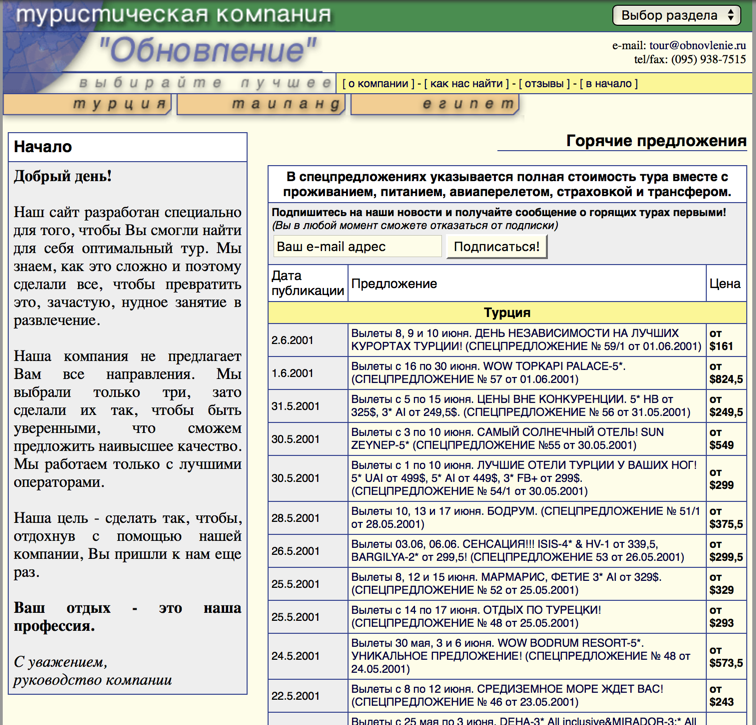
Task: Click the Турция section header row
Action: [507, 312]
